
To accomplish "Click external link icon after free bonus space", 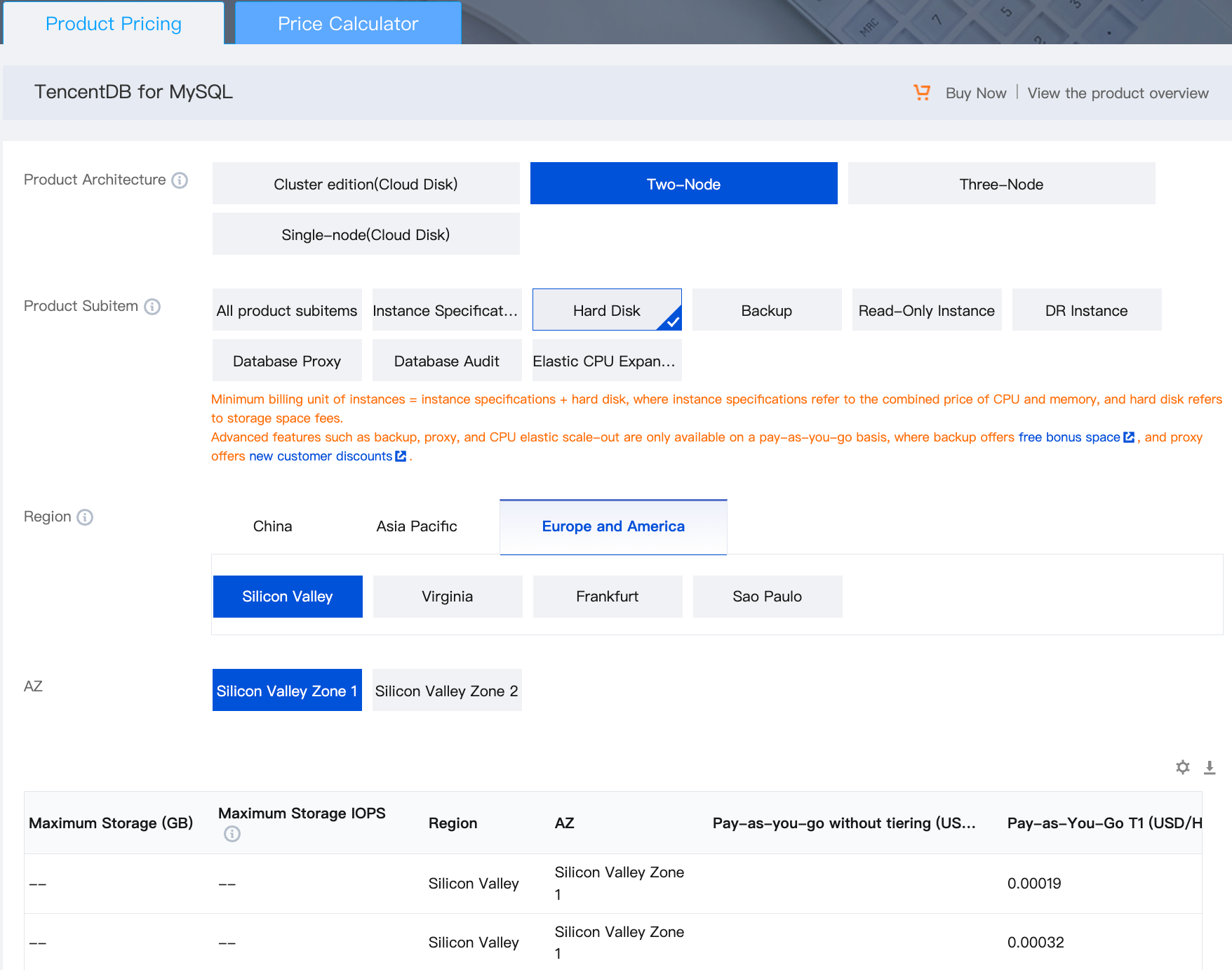I will point(1129,437).
